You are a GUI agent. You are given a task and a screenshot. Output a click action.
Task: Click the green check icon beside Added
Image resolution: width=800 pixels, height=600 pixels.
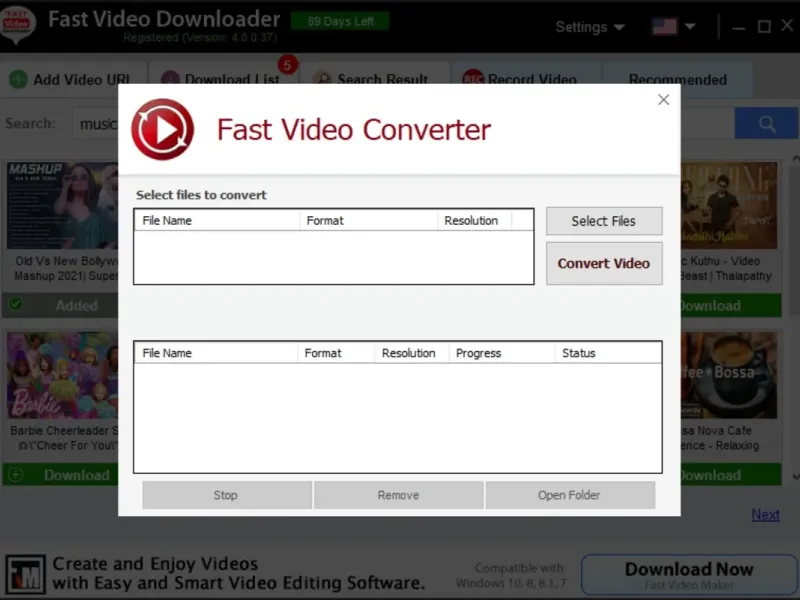(15, 305)
